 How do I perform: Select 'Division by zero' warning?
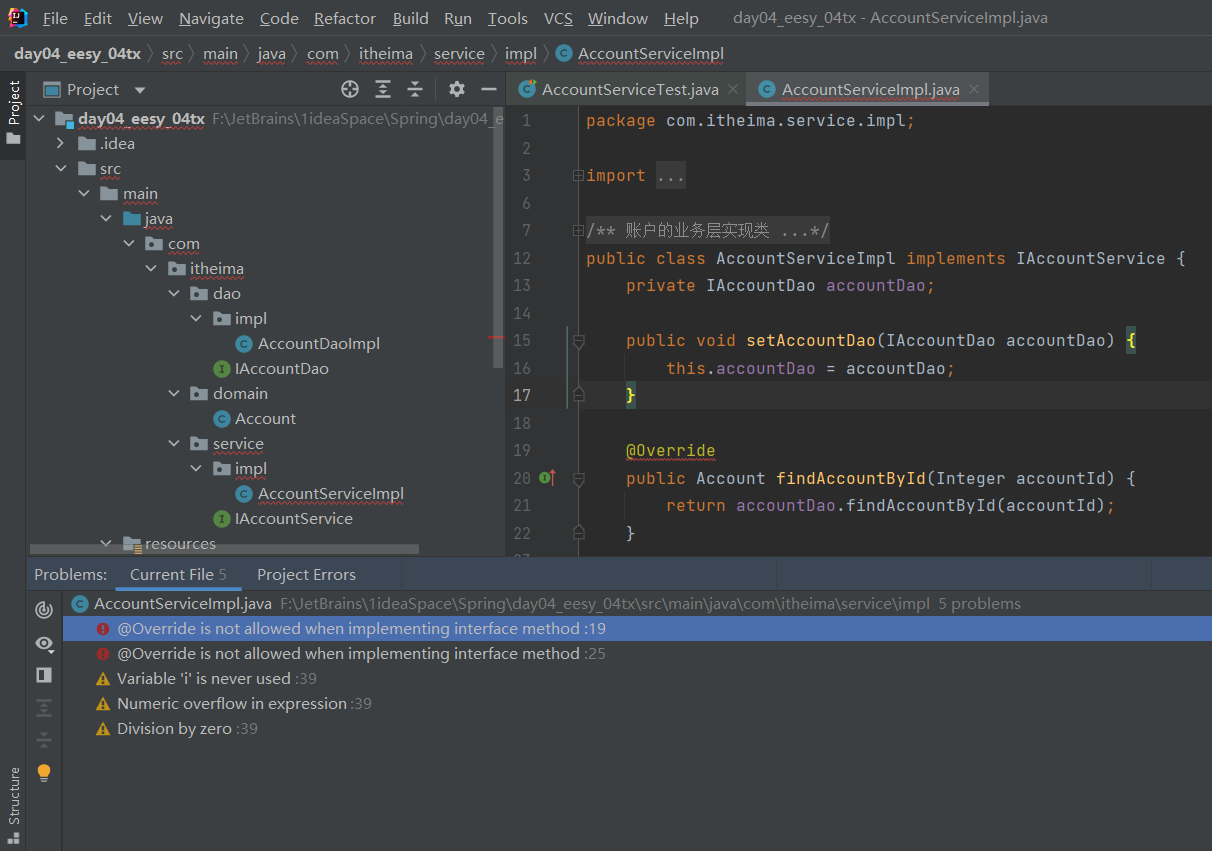tap(635, 728)
